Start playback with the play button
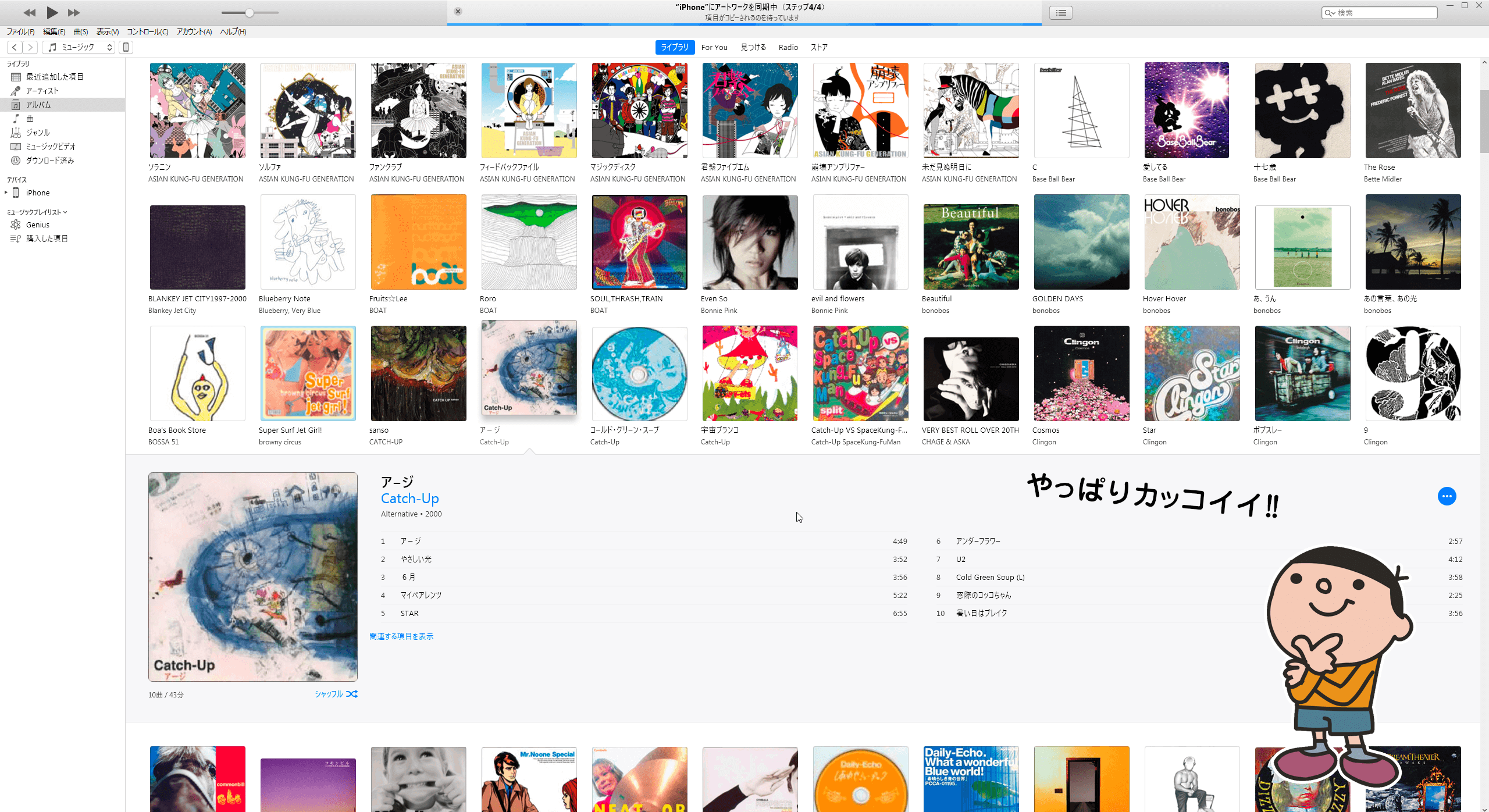The width and height of the screenshot is (1489, 812). tap(52, 12)
